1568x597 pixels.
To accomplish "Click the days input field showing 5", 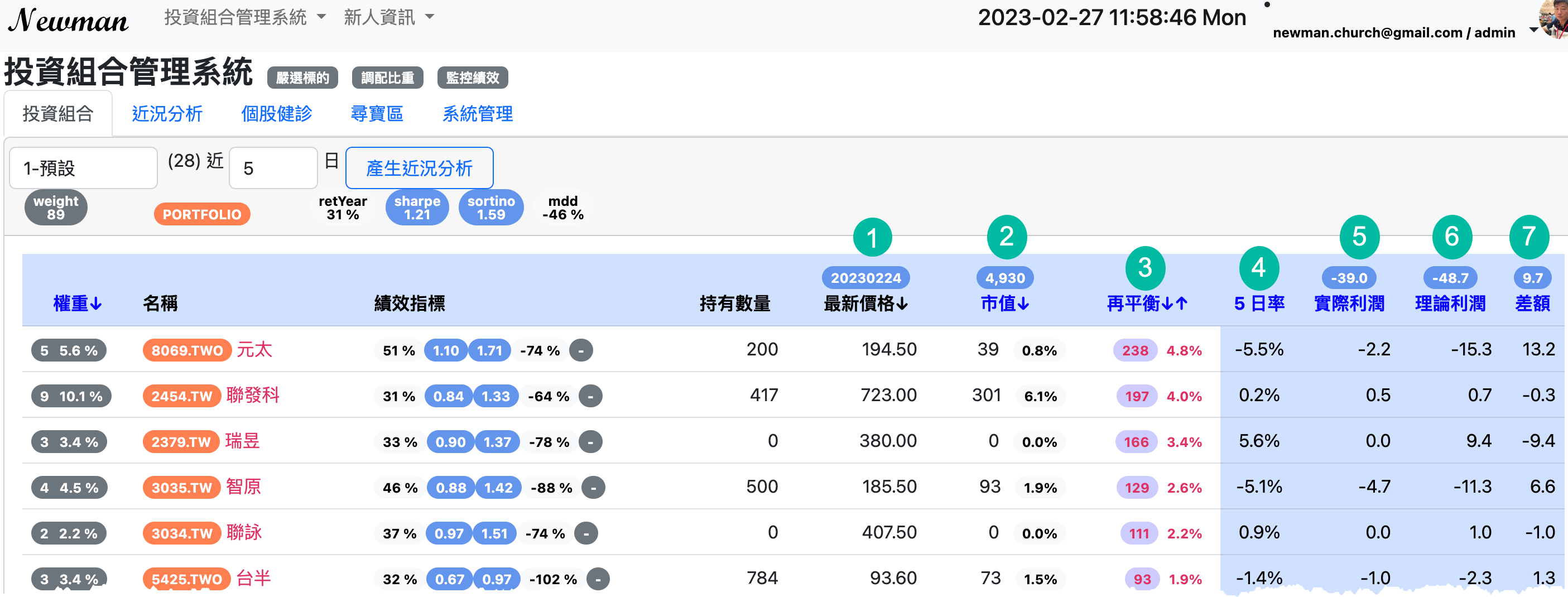I will pos(273,168).
